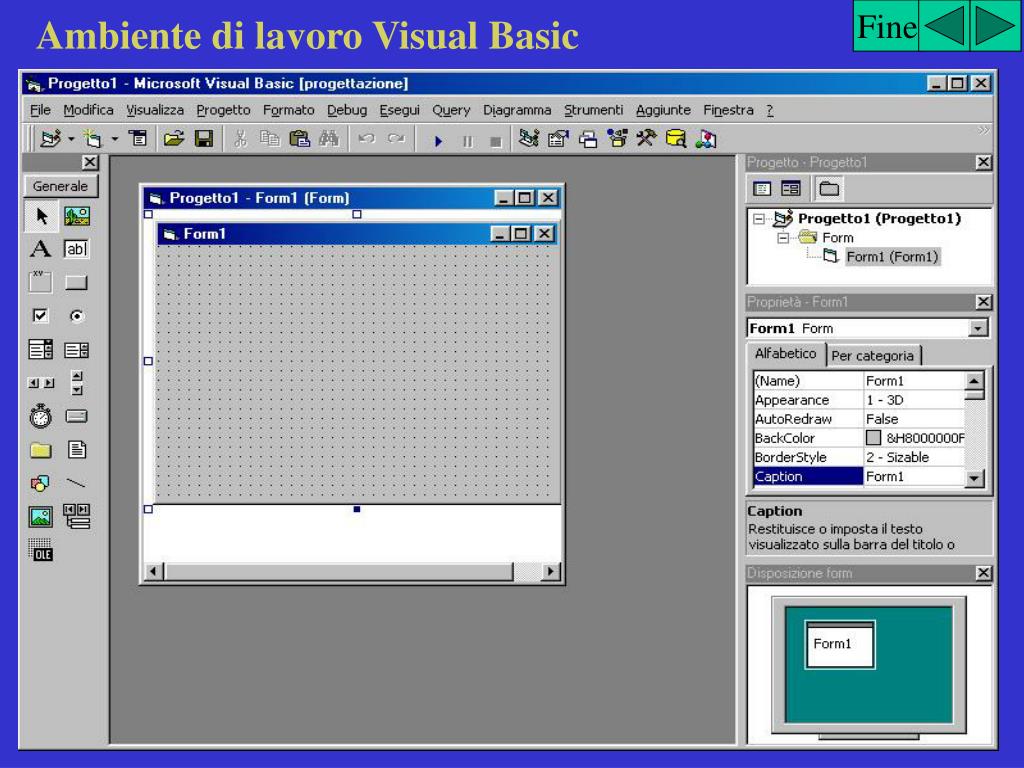This screenshot has width=1024, height=768.
Task: Open the Add Project dropdown arrow
Action: (x=71, y=139)
